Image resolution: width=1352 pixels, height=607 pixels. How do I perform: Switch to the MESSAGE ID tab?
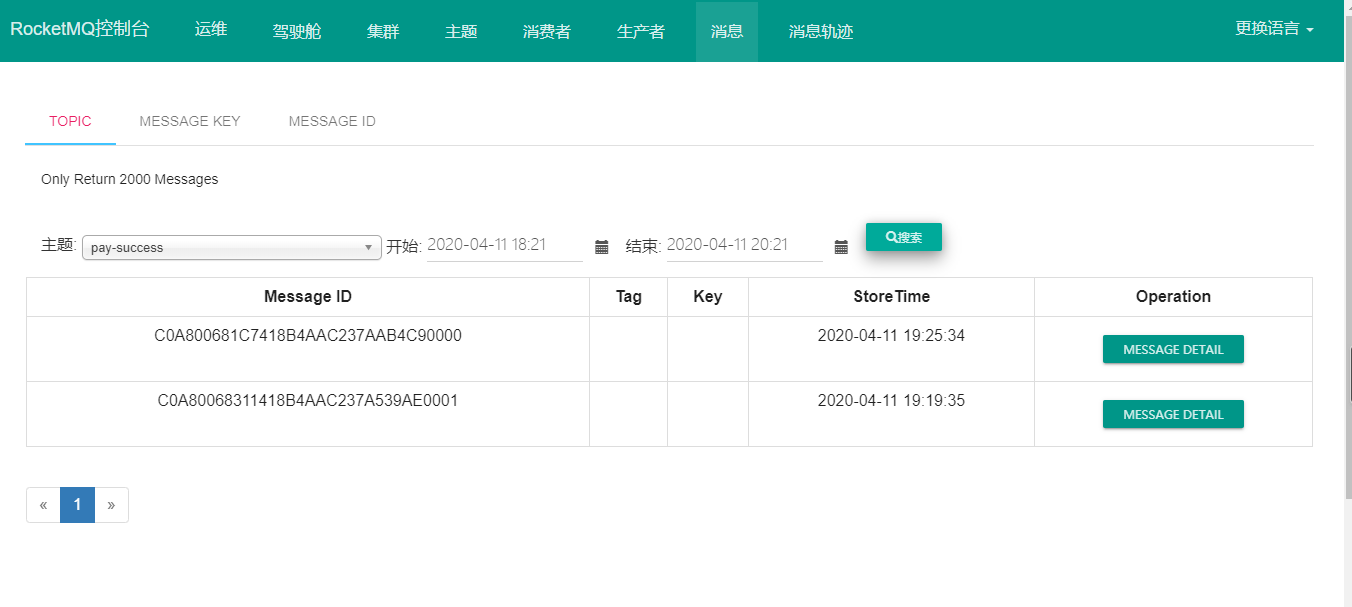point(332,121)
